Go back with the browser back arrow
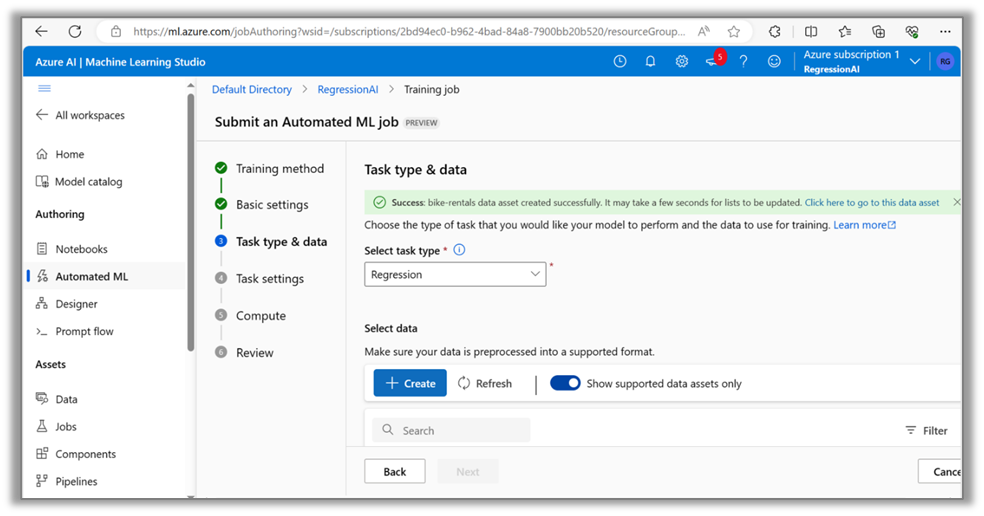This screenshot has height=516, width=984. click(41, 31)
